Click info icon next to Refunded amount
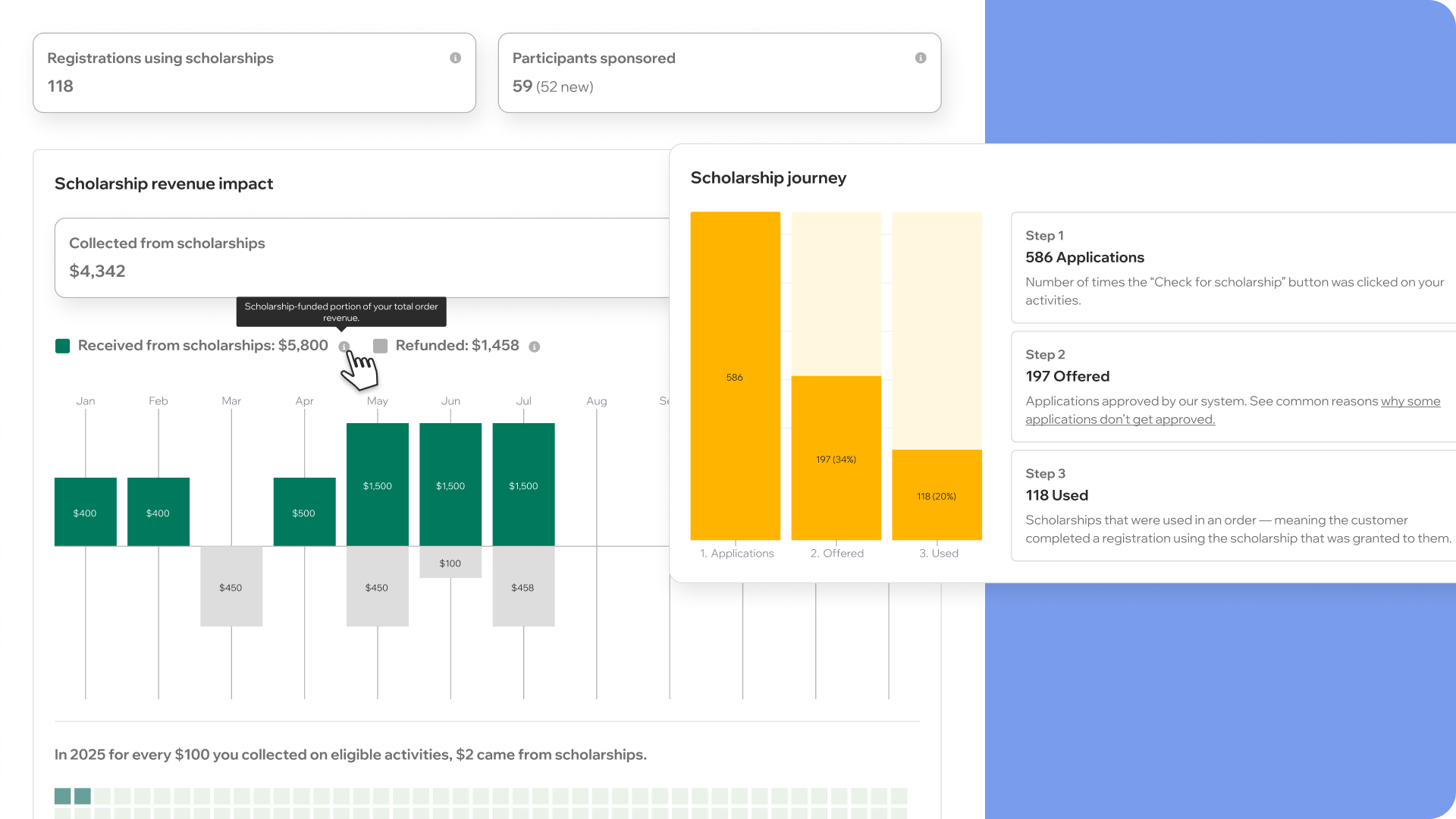 [534, 347]
